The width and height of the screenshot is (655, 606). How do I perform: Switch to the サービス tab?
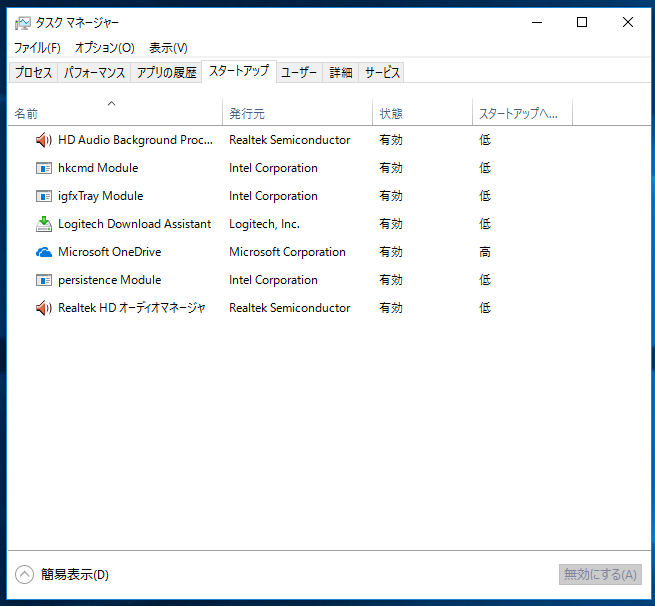(382, 73)
